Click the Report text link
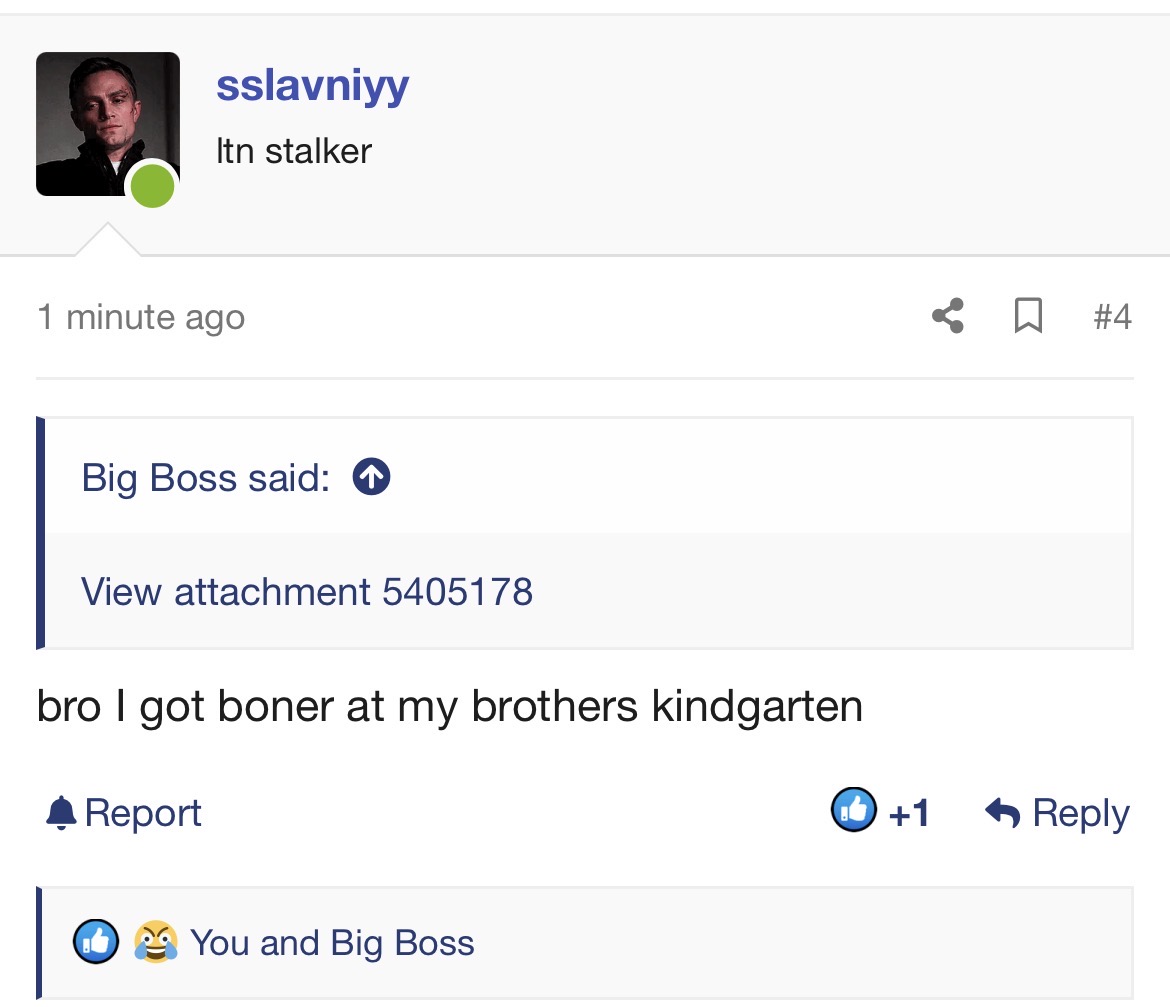This screenshot has width=1170, height=1007. coord(143,813)
